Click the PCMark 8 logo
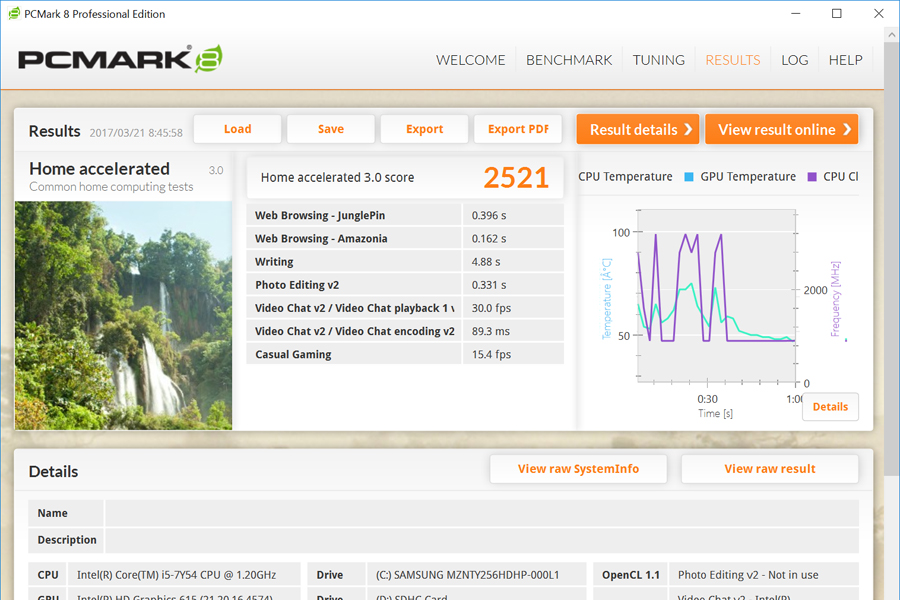Image resolution: width=900 pixels, height=600 pixels. (x=120, y=59)
